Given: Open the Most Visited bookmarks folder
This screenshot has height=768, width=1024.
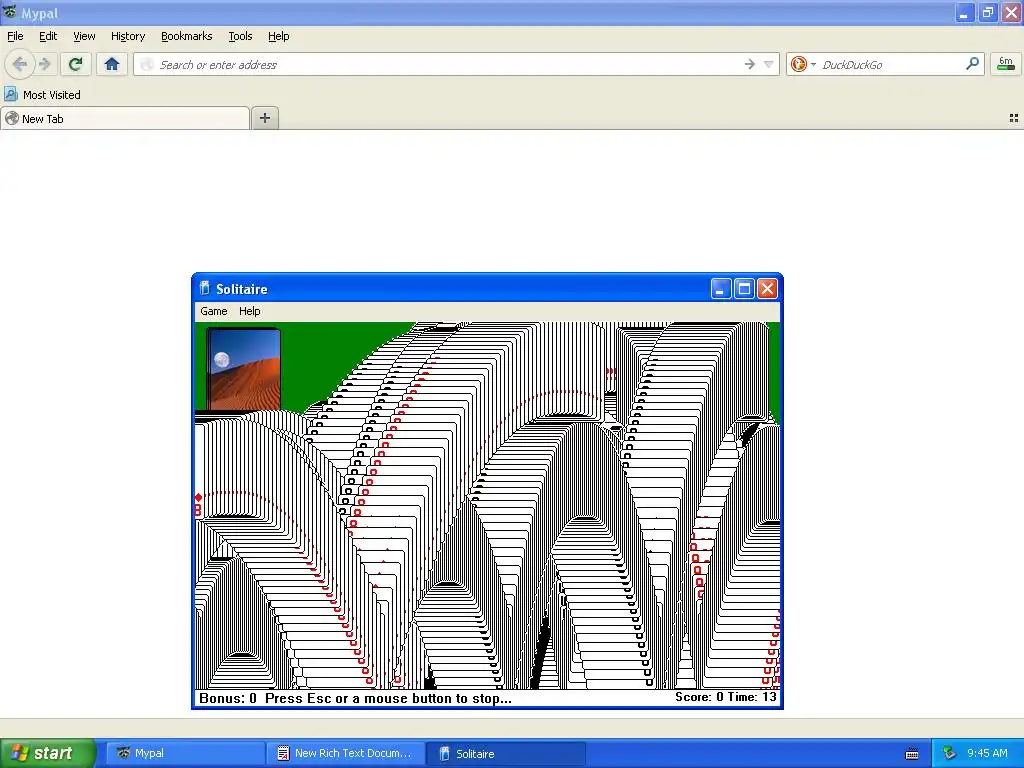Looking at the screenshot, I should pyautogui.click(x=42, y=95).
